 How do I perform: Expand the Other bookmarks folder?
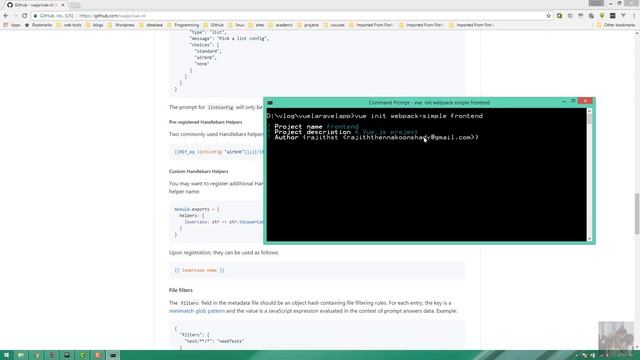(616, 25)
